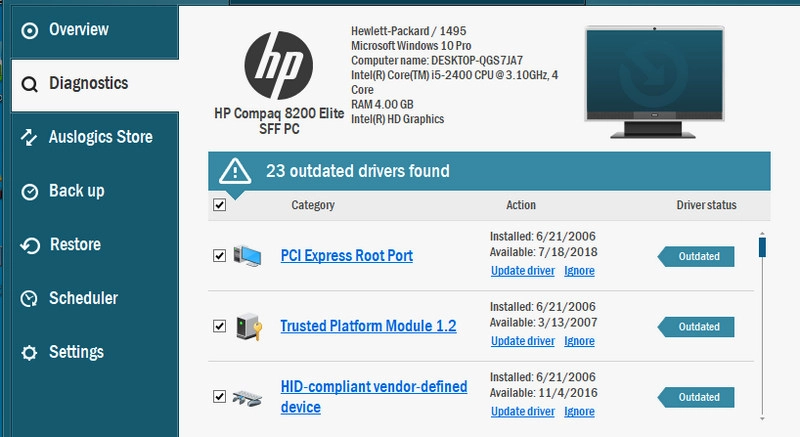Select the Diagnostics tab
800x437 pixels.
pos(95,84)
